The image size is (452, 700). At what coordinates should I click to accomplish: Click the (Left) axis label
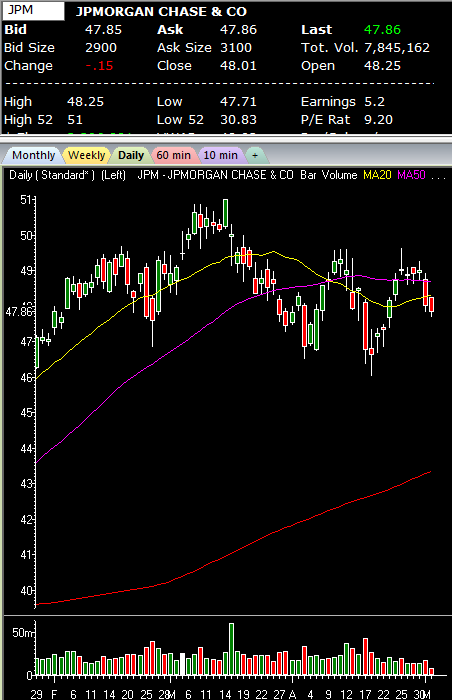click(x=113, y=175)
